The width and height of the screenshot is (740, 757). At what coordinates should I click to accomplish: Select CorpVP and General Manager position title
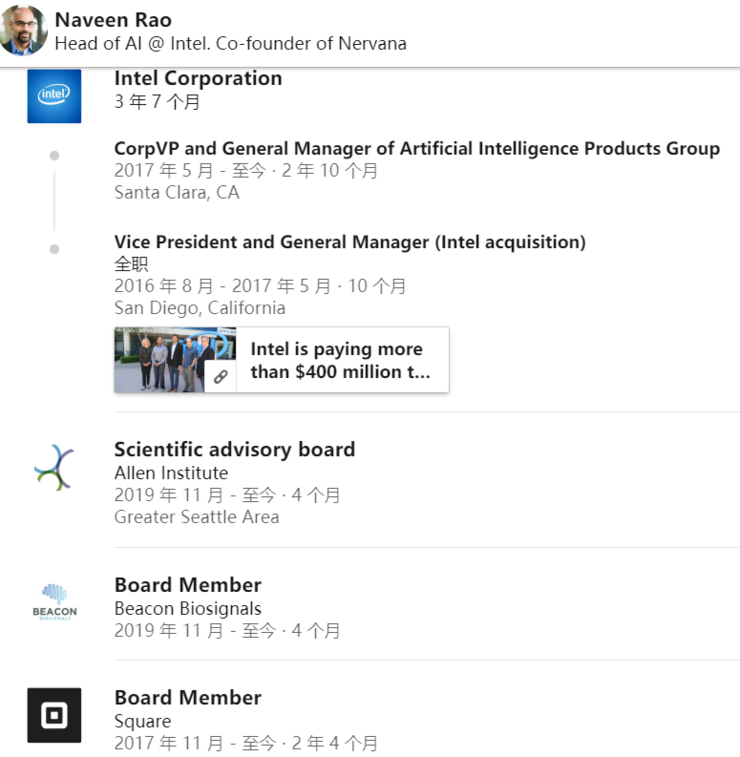pyautogui.click(x=416, y=148)
